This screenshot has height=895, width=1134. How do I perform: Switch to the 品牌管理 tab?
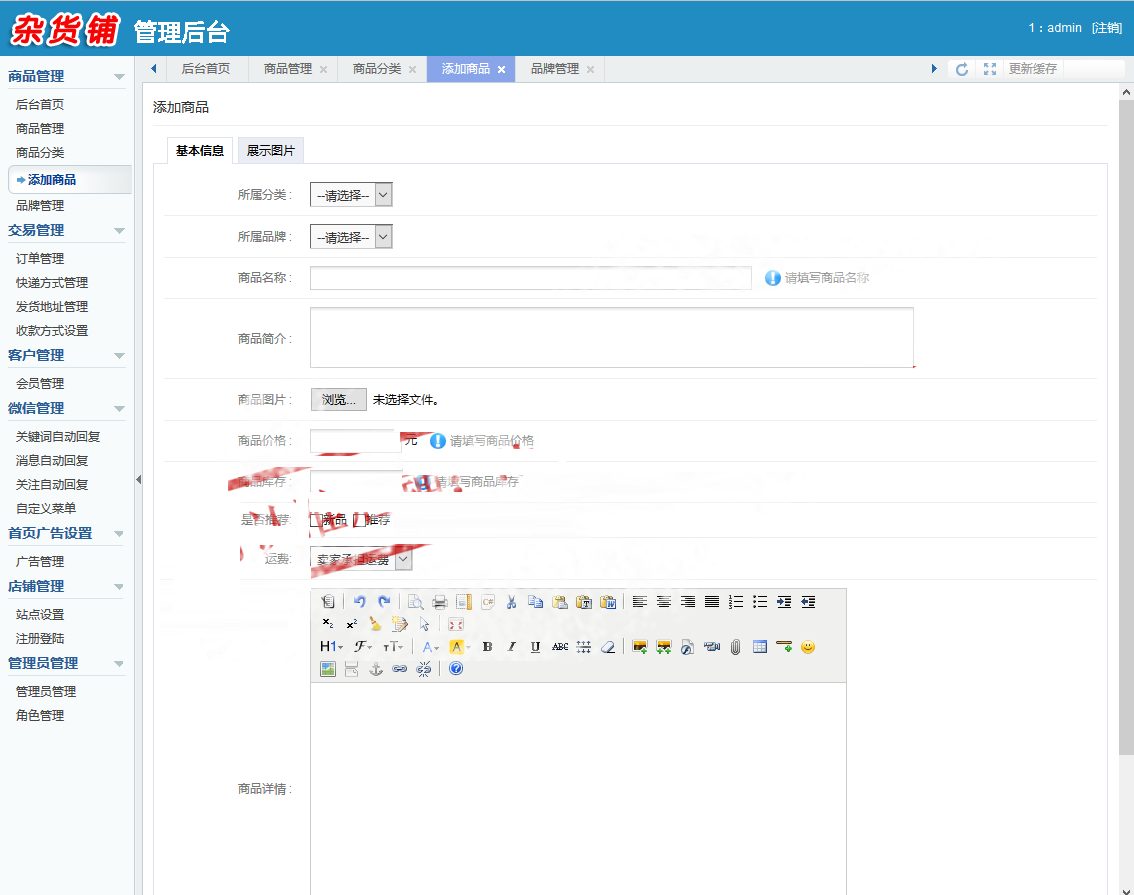[x=554, y=69]
